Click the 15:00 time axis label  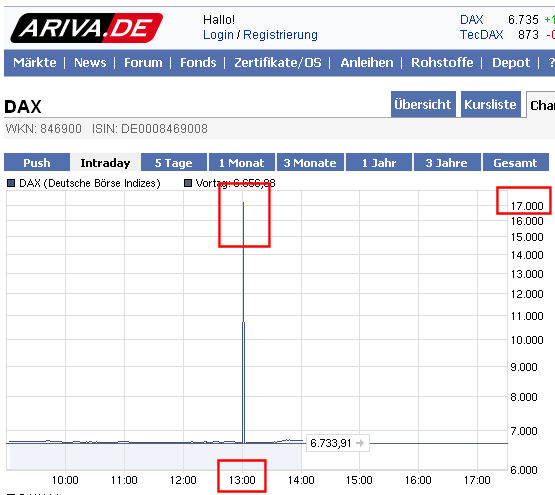click(359, 480)
